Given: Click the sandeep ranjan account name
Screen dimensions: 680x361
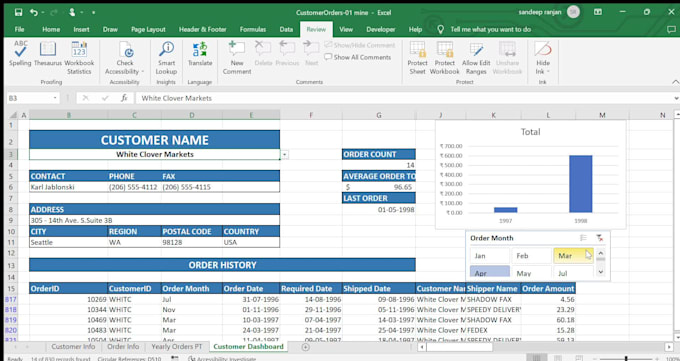Looking at the screenshot, I should click(540, 12).
